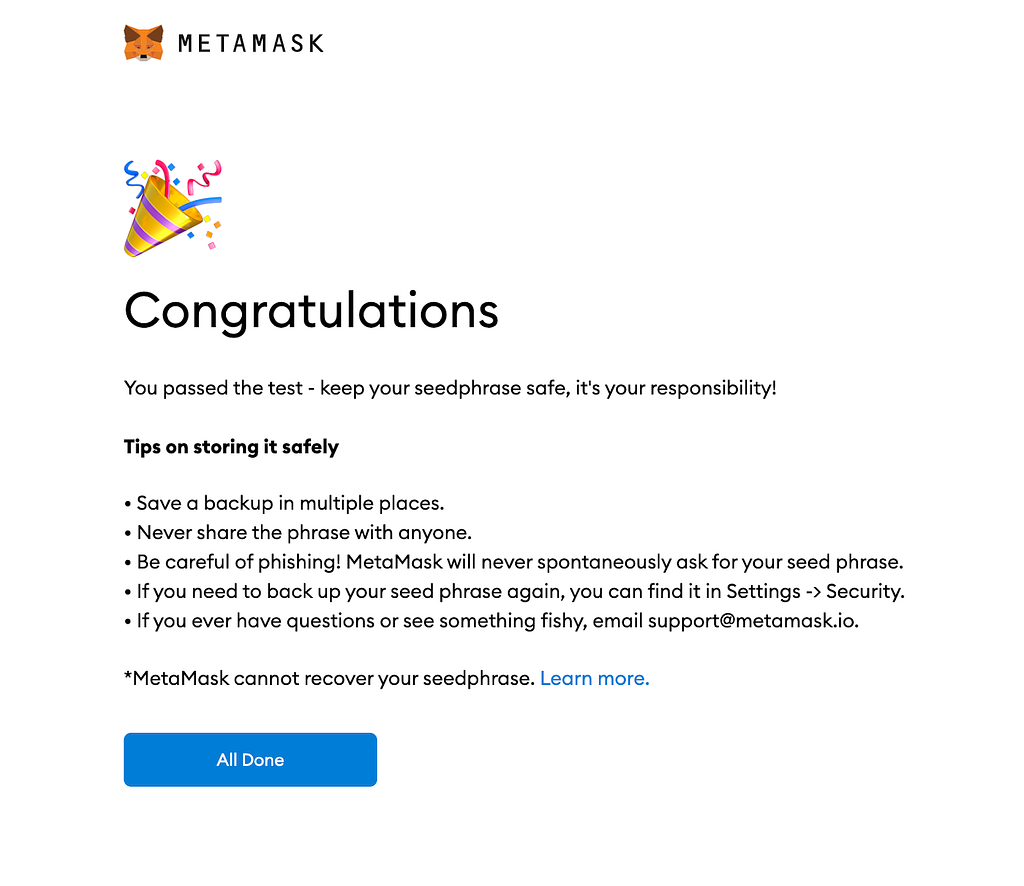The image size is (1024, 886).
Task: Click the 'Settings -> Security' text
Action: pos(815,592)
